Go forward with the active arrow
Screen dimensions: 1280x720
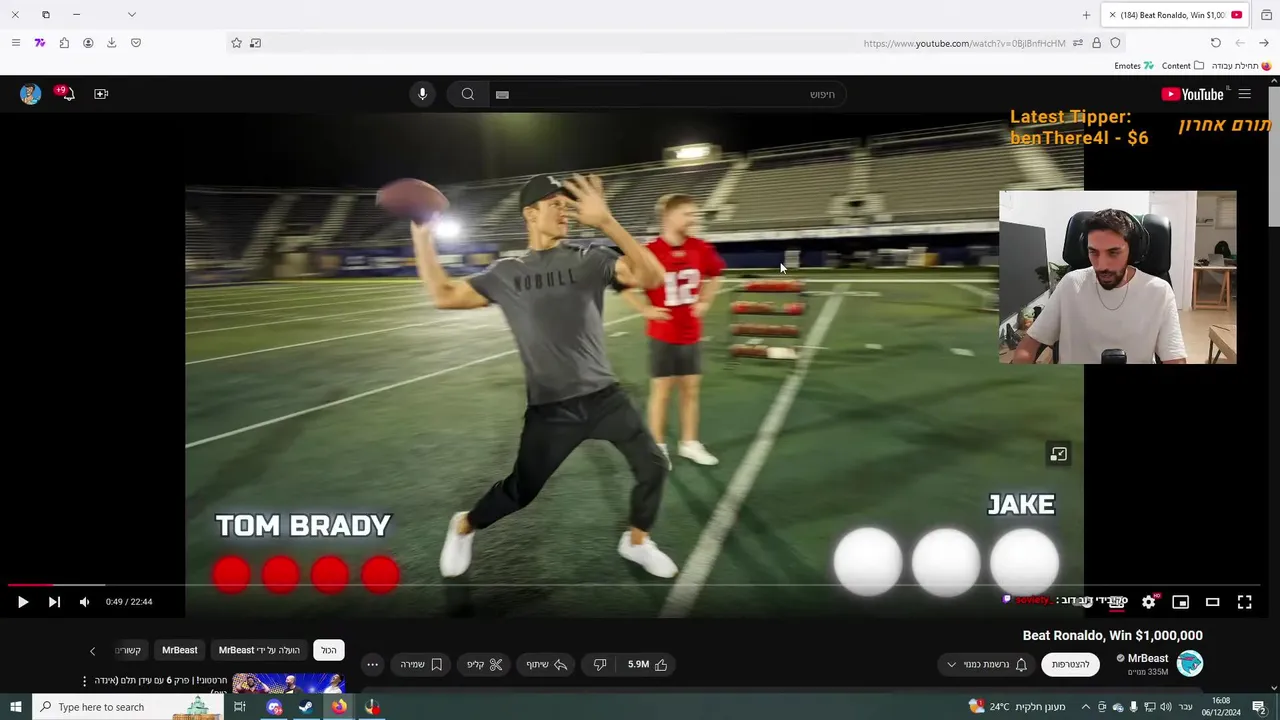[1264, 43]
